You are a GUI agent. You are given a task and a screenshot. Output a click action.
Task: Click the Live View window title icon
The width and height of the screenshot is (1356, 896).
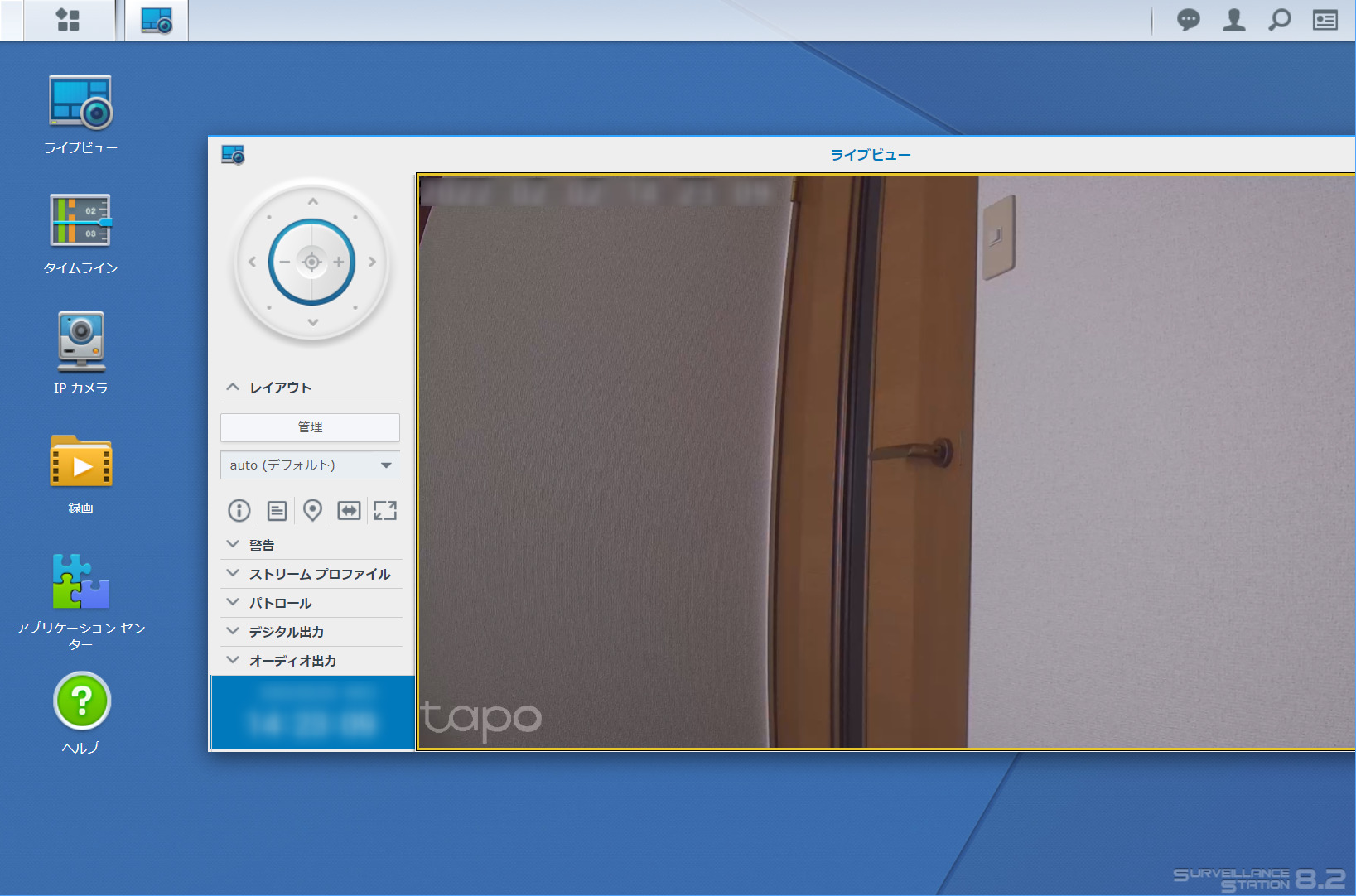tap(233, 155)
